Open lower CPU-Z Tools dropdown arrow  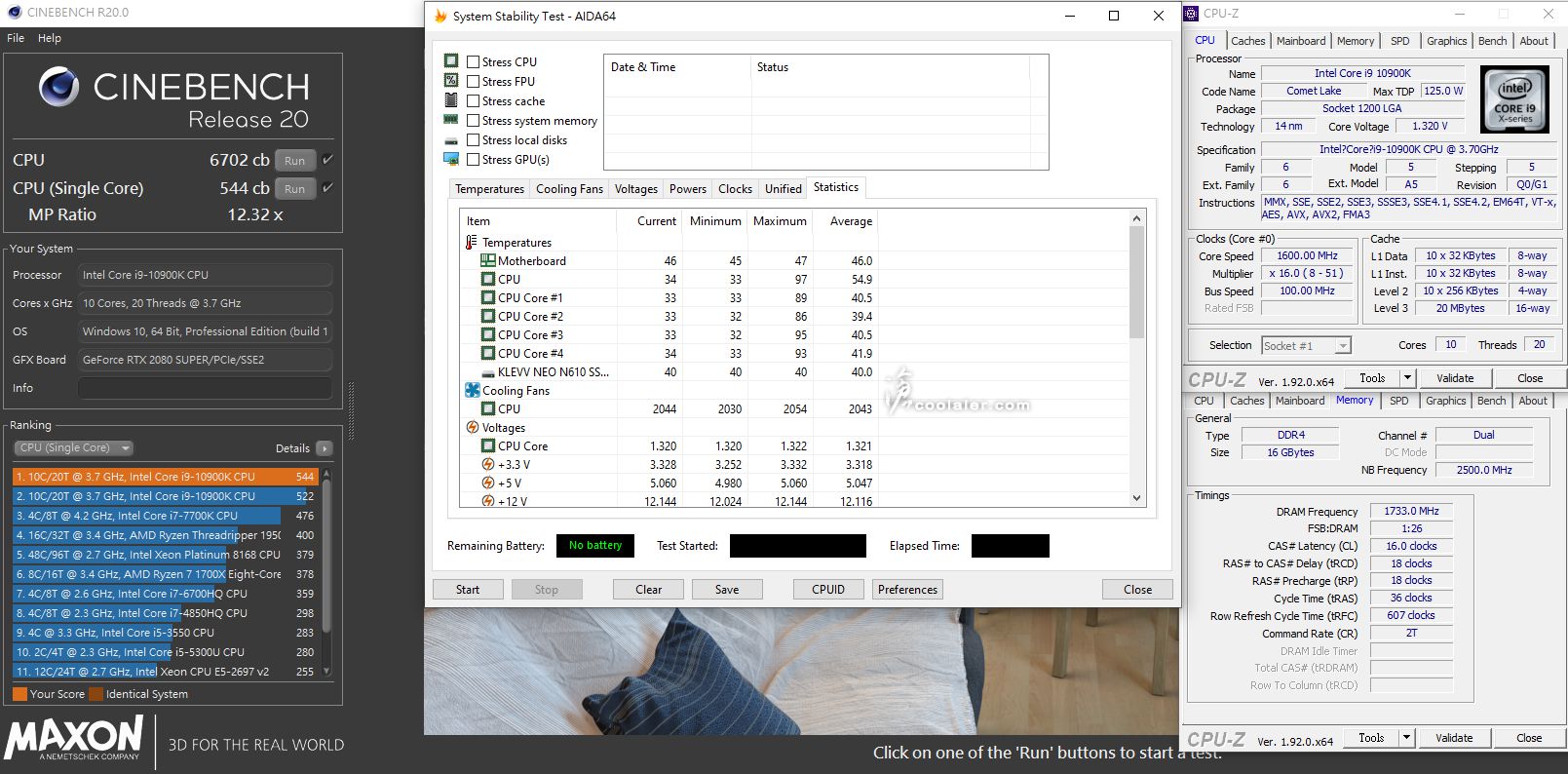(x=1406, y=738)
